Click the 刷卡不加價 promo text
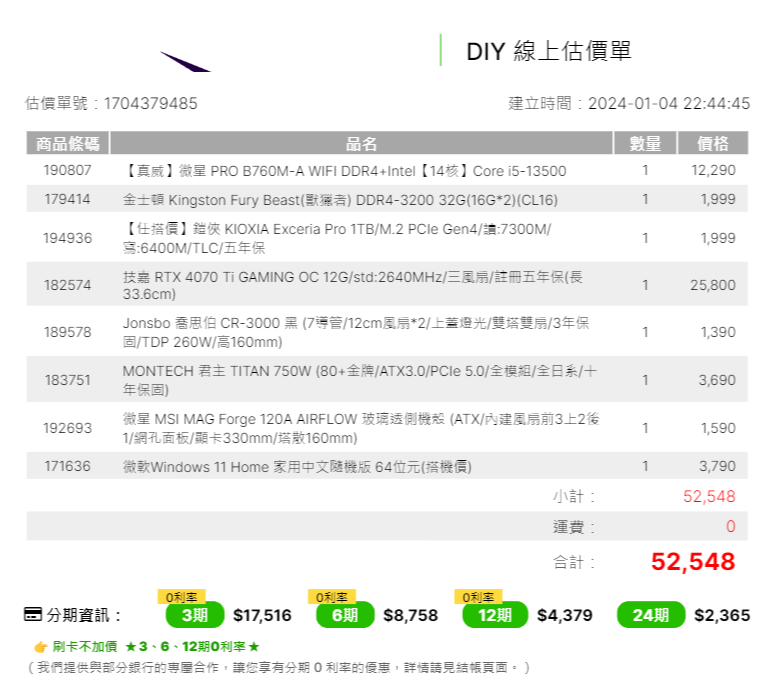The height and width of the screenshot is (700, 775). pyautogui.click(x=156, y=647)
